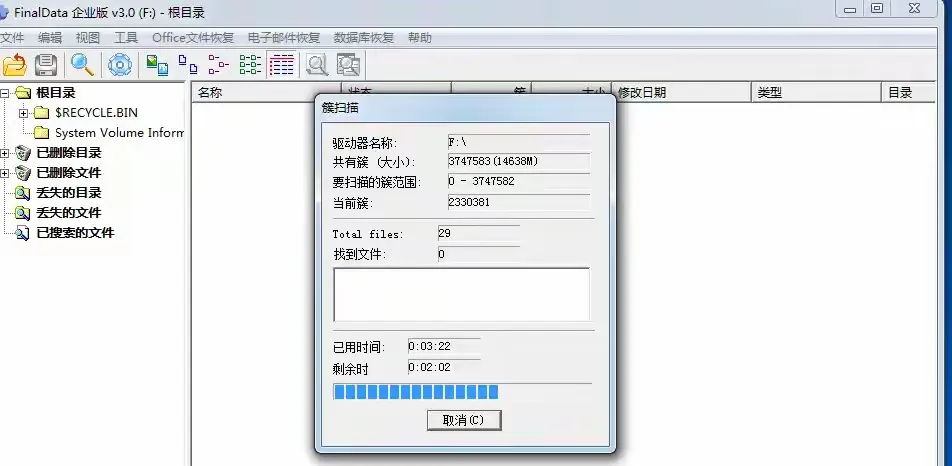
Task: Sort by the 修改日期 column header
Action: (x=682, y=93)
